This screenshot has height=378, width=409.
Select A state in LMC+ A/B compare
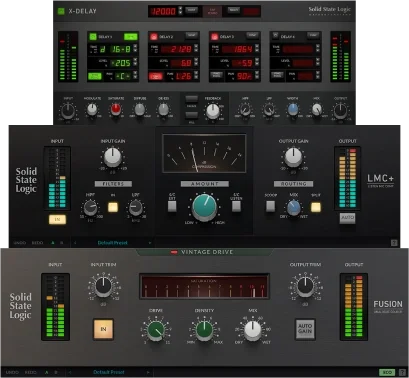pyautogui.click(x=53, y=243)
